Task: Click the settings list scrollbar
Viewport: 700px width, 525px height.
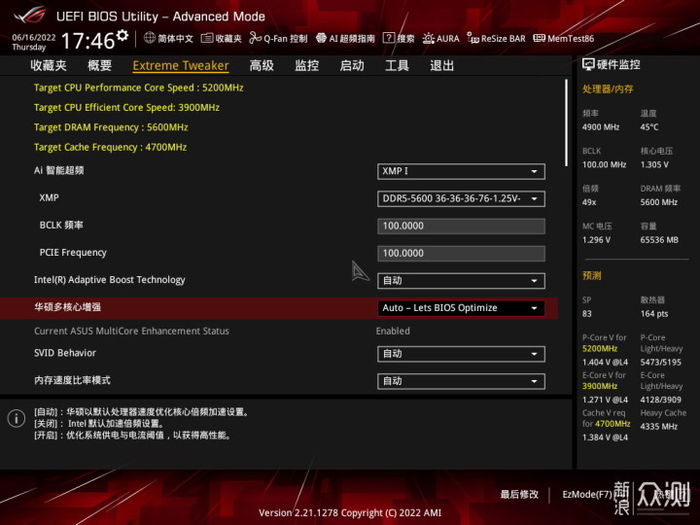Action: (x=566, y=123)
